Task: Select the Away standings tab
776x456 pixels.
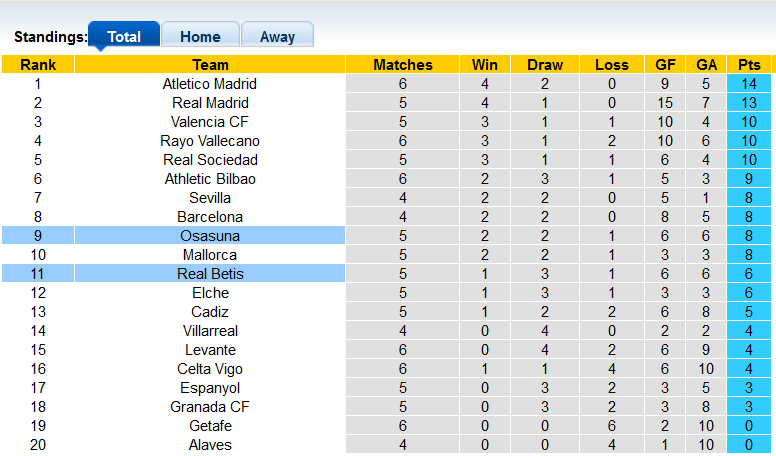Action: coord(277,36)
